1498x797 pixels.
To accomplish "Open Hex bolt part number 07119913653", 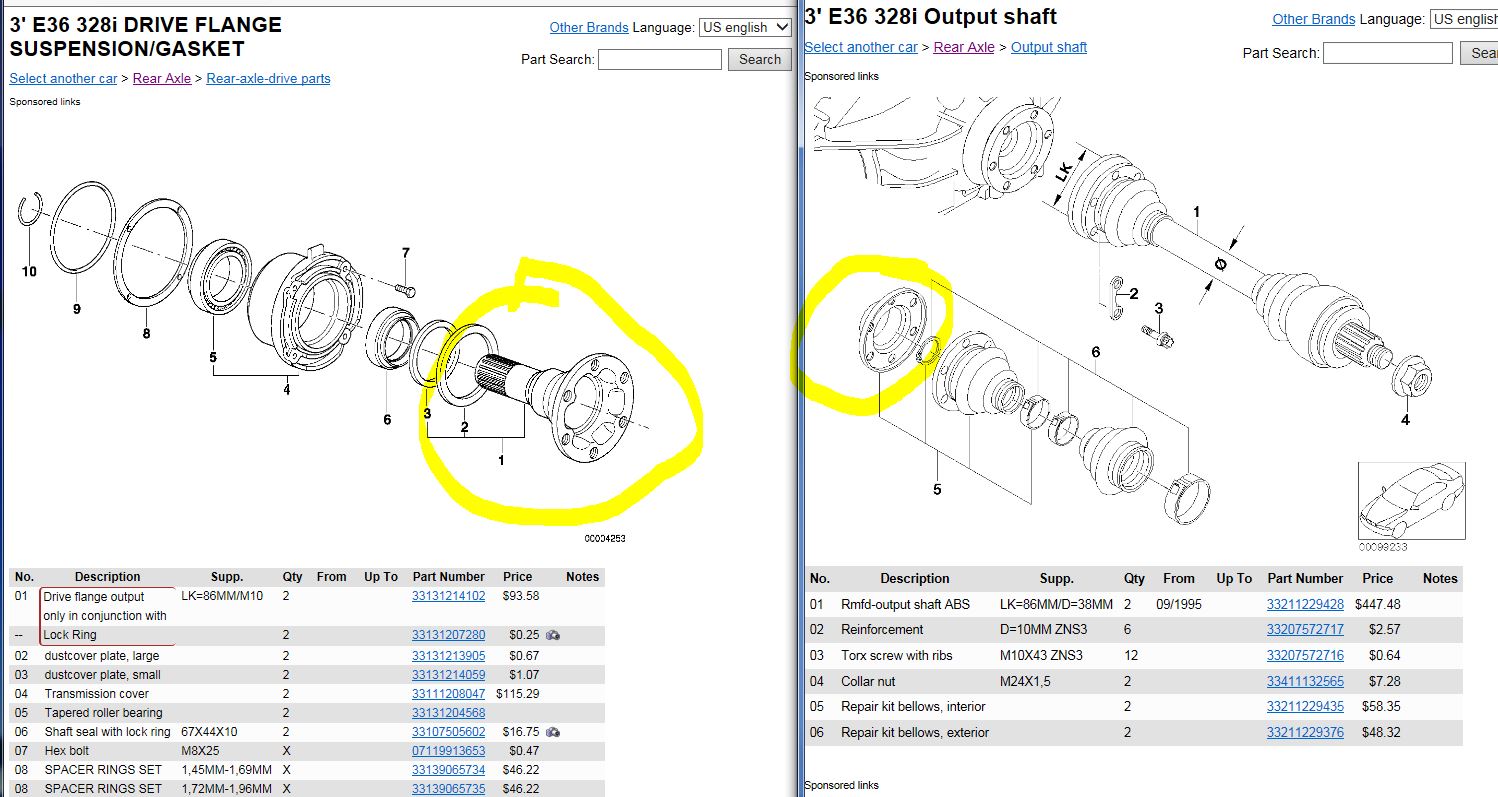I will 448,751.
